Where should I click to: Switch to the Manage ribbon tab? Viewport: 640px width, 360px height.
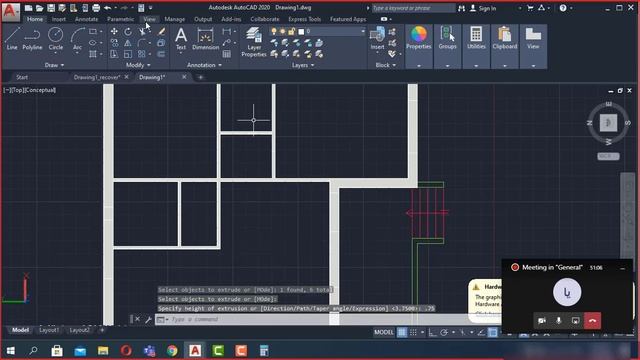pyautogui.click(x=175, y=19)
